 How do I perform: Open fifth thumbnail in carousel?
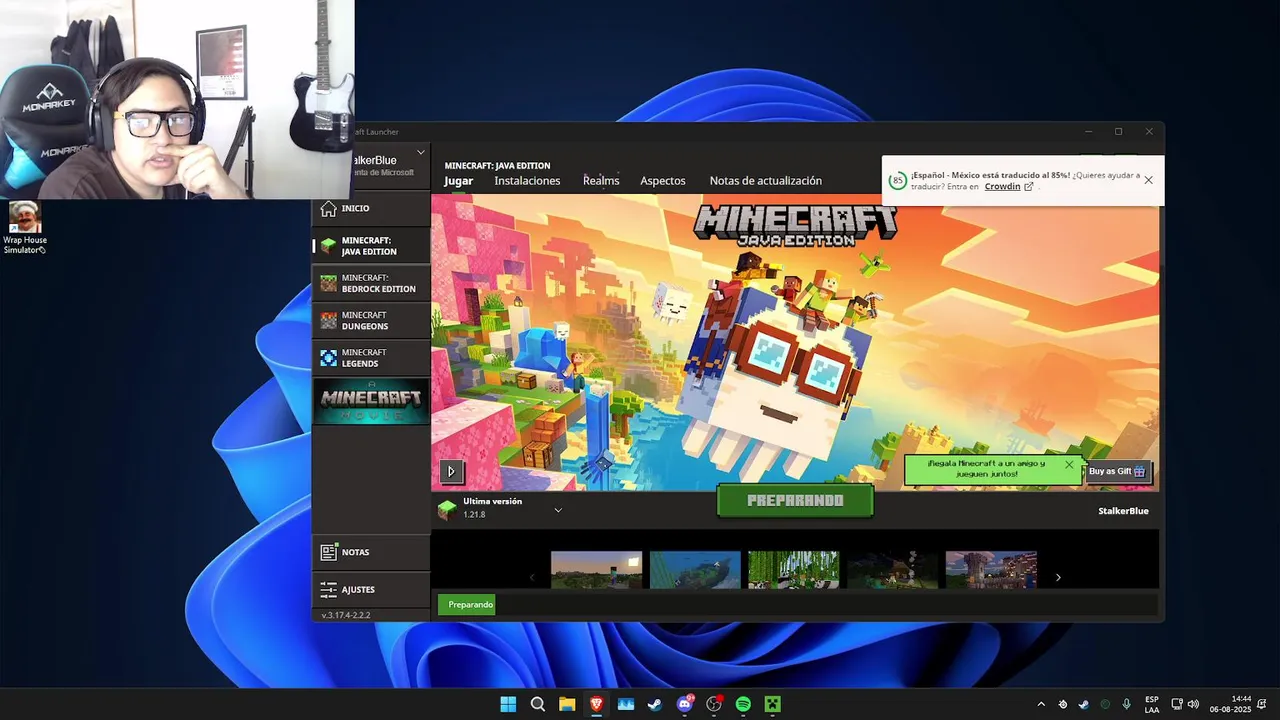point(991,570)
